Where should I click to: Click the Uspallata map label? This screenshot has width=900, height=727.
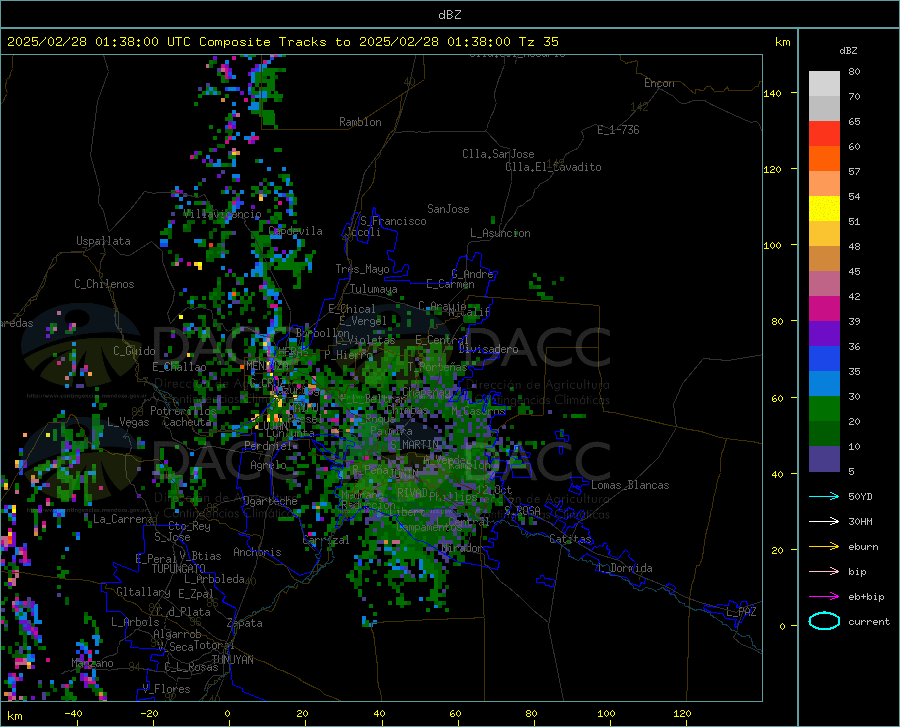click(103, 241)
